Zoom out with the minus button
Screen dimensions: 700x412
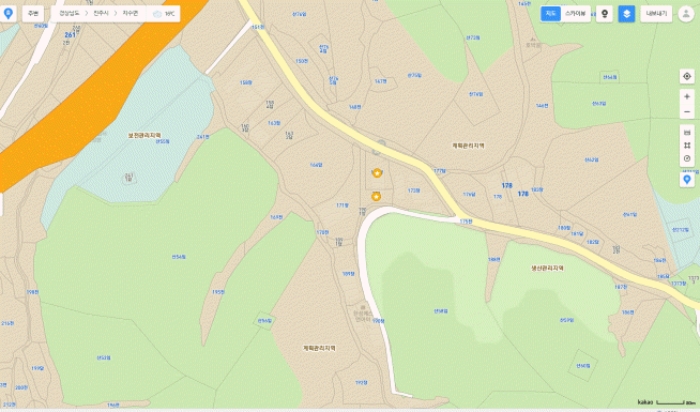[687, 112]
